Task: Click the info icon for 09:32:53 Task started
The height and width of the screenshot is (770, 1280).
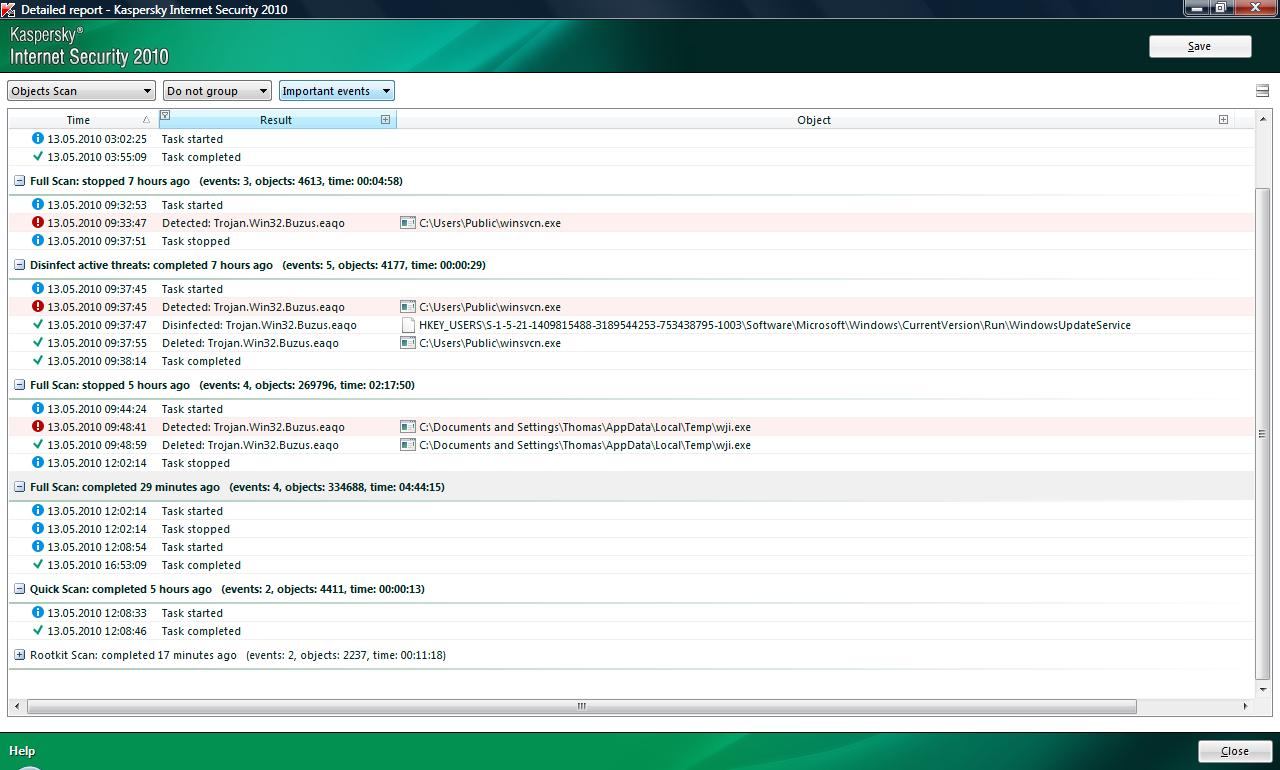Action: click(38, 205)
